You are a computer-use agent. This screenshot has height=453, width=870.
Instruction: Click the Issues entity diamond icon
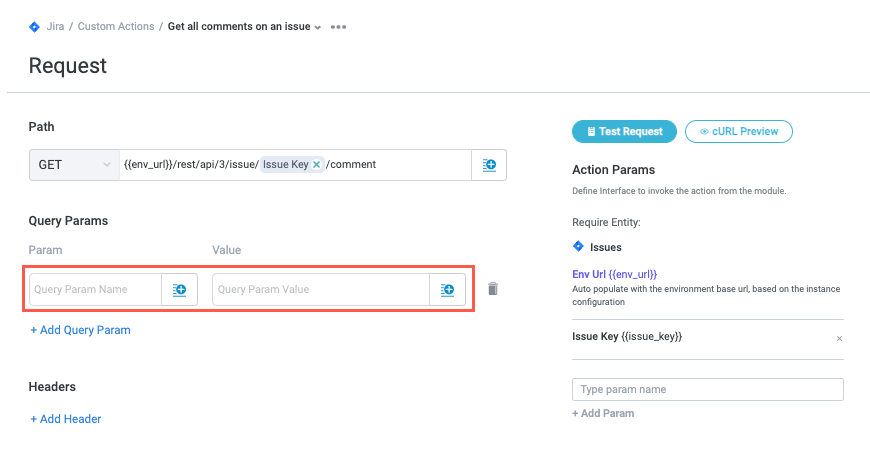point(578,246)
